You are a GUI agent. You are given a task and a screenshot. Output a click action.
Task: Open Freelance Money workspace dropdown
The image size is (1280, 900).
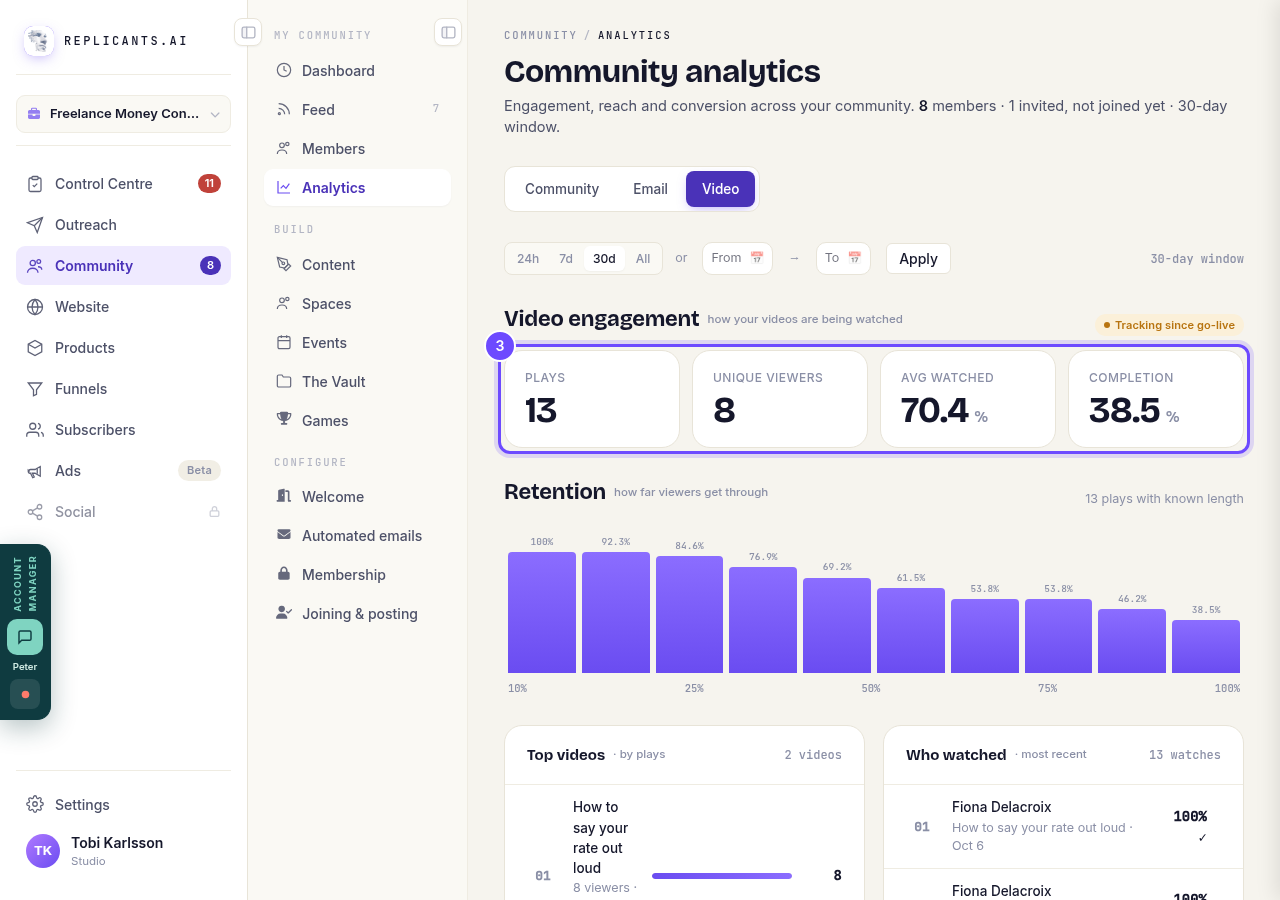click(123, 114)
